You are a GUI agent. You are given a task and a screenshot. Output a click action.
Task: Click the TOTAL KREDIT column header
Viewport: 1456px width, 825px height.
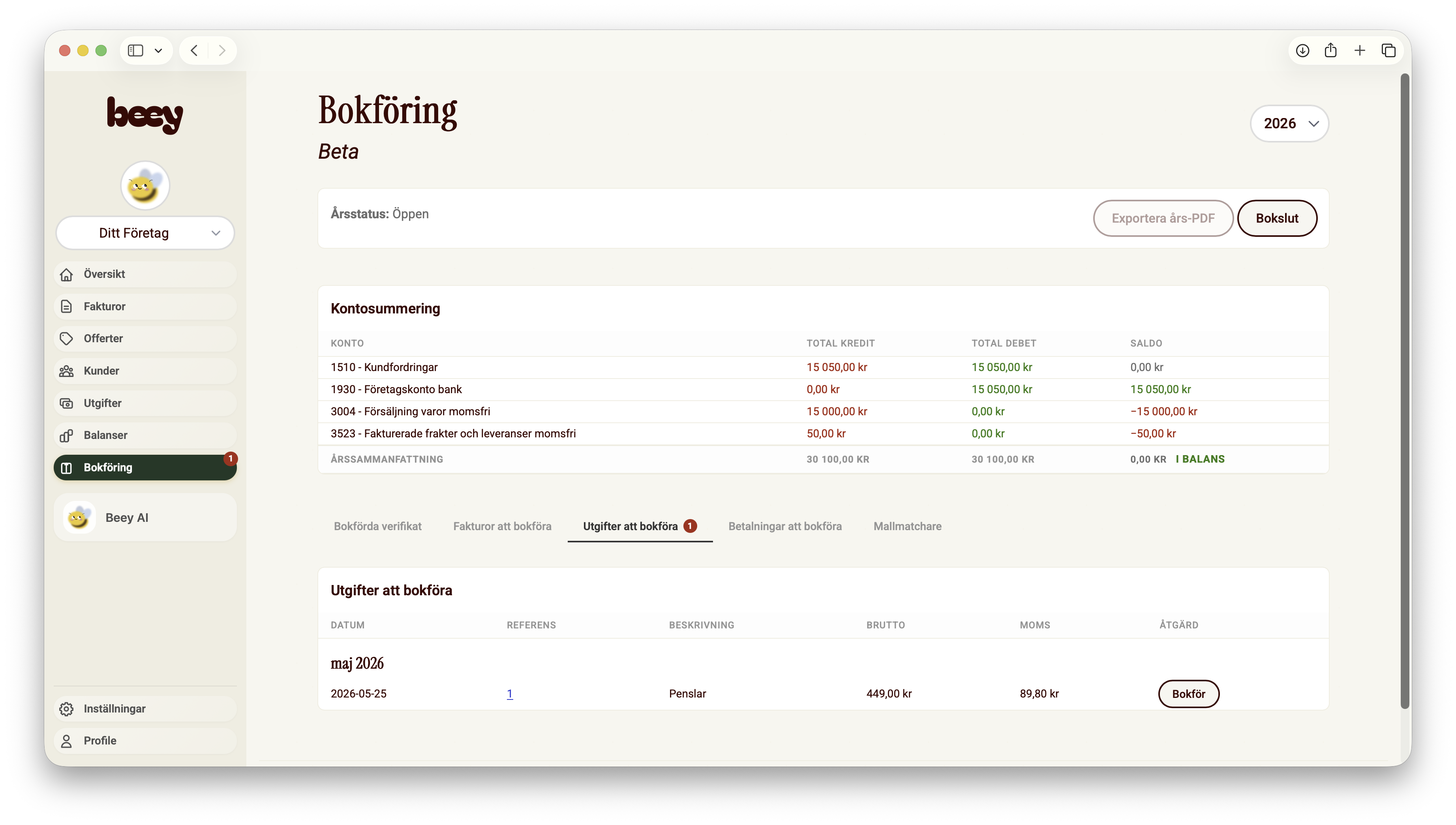click(840, 343)
